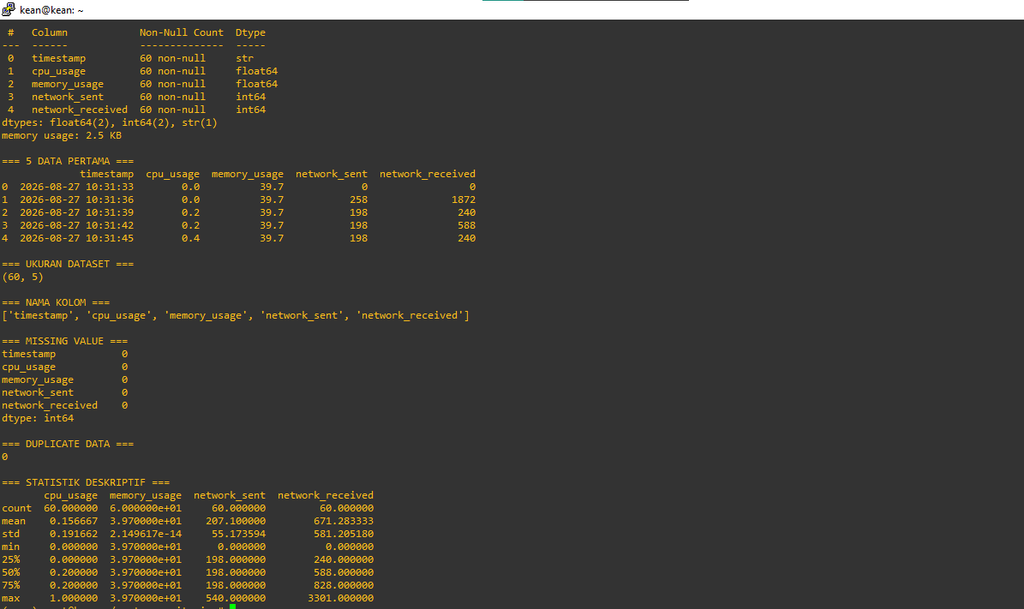
Task: Select the heading "=== UKURAN DATASET ==="
Action: click(68, 264)
